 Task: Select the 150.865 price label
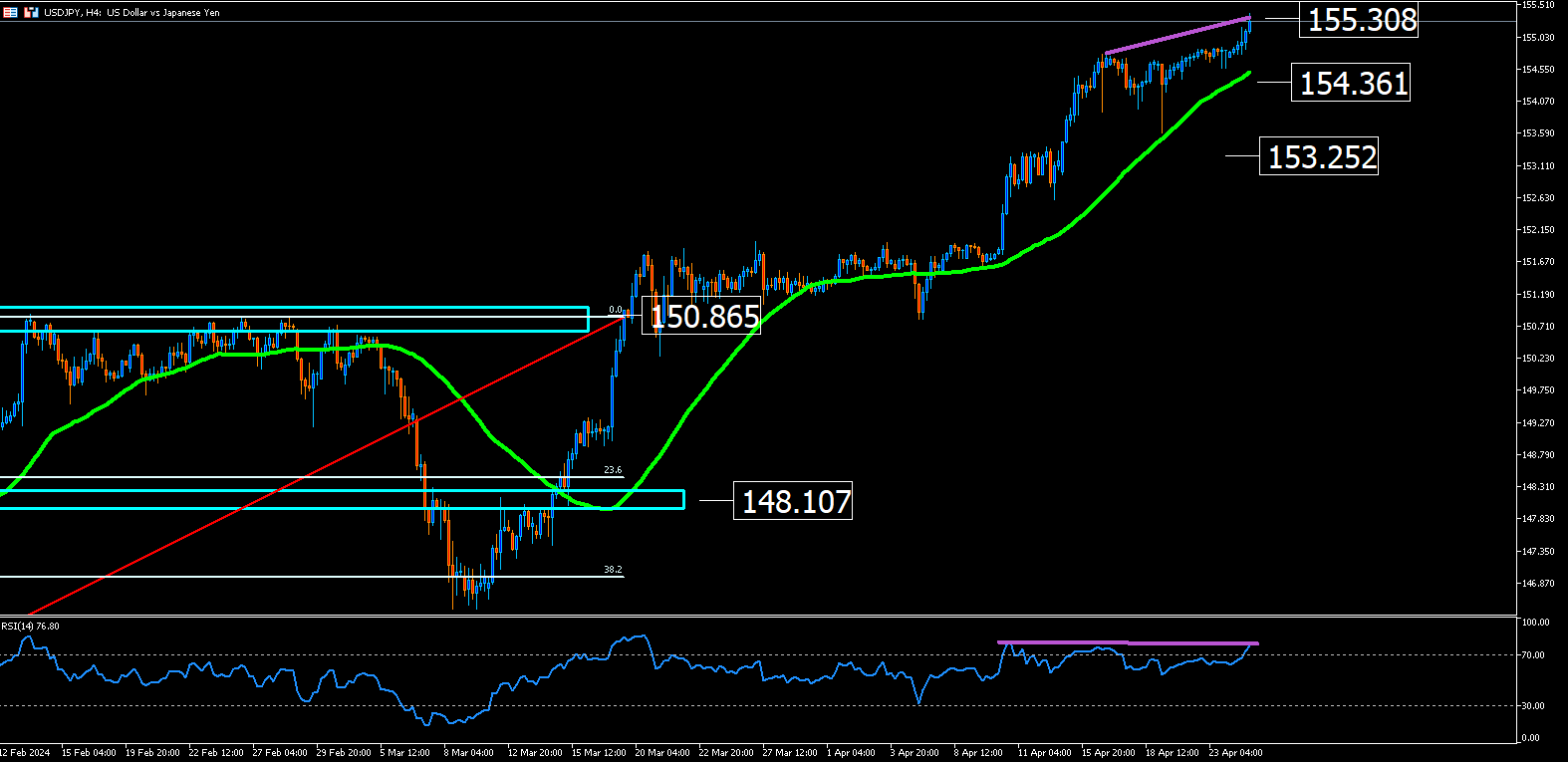click(703, 316)
